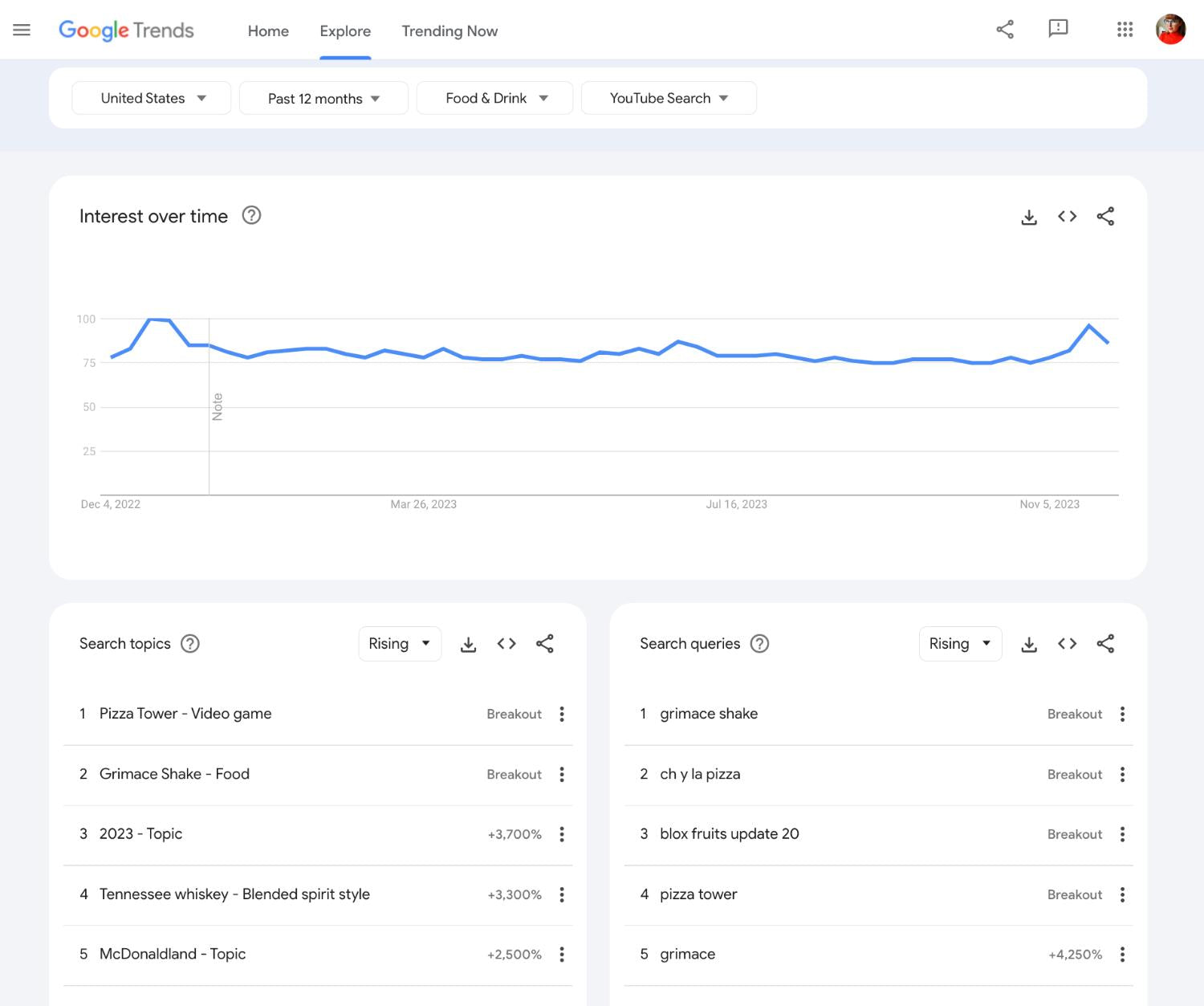This screenshot has height=1006, width=1204.
Task: Open more options for grimace shake query
Action: pos(1122,714)
